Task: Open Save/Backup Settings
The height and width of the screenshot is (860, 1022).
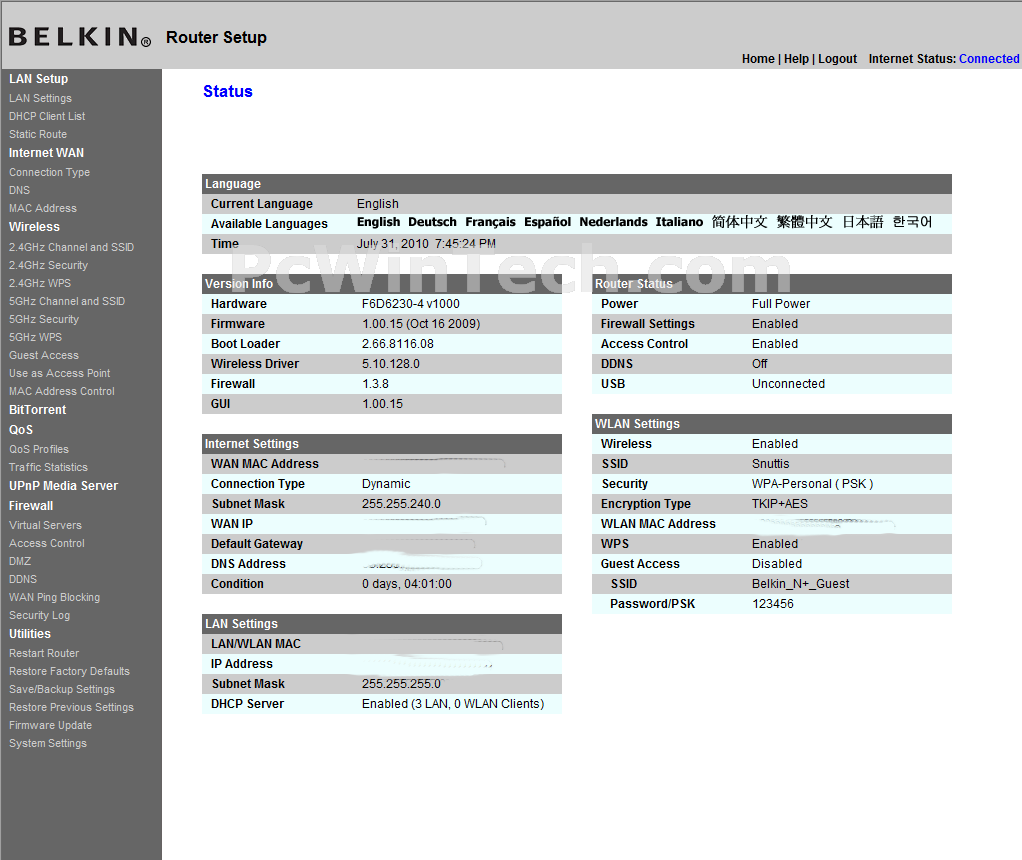Action: tap(62, 689)
